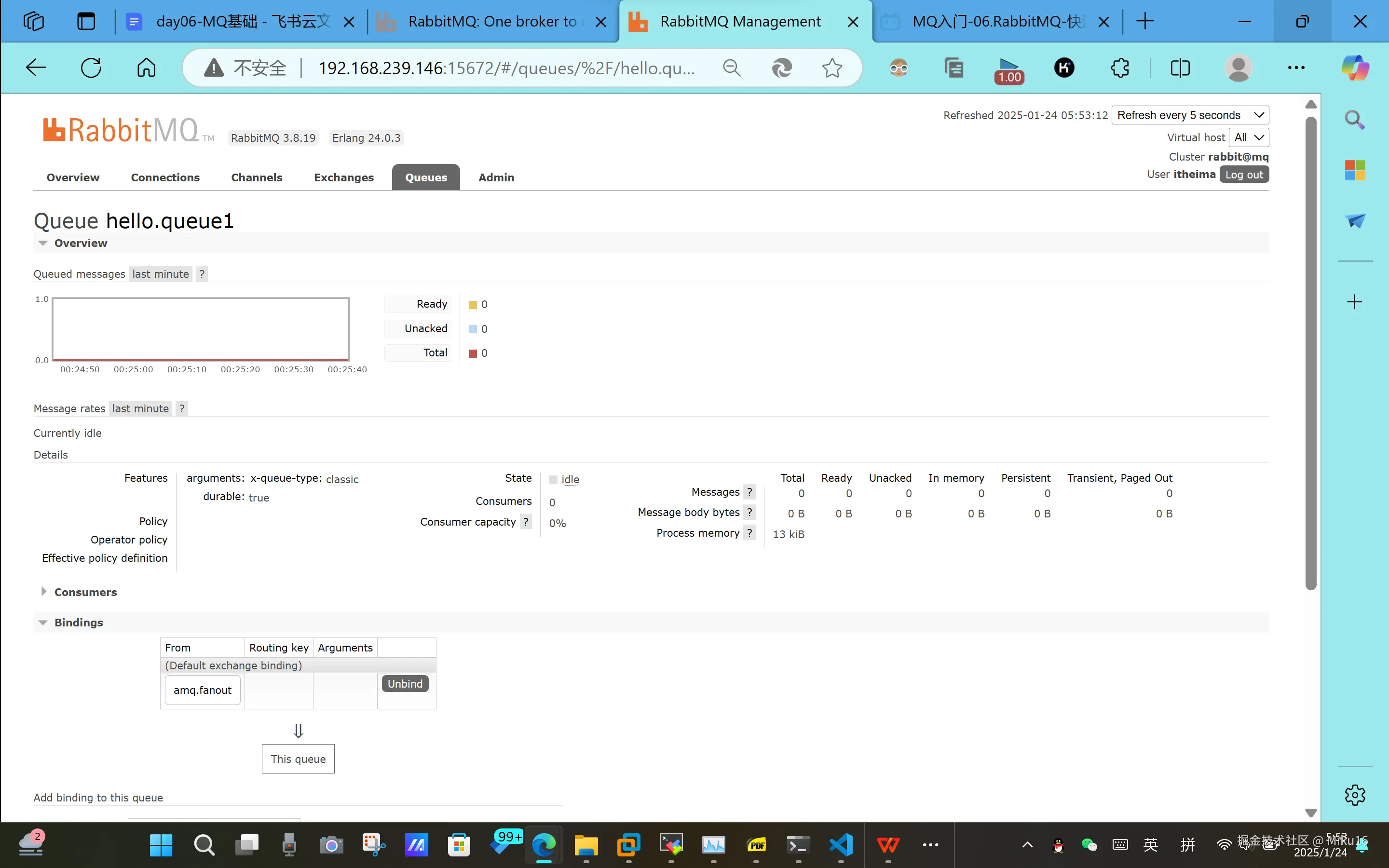Click zoom magnifier in address bar

click(x=731, y=68)
